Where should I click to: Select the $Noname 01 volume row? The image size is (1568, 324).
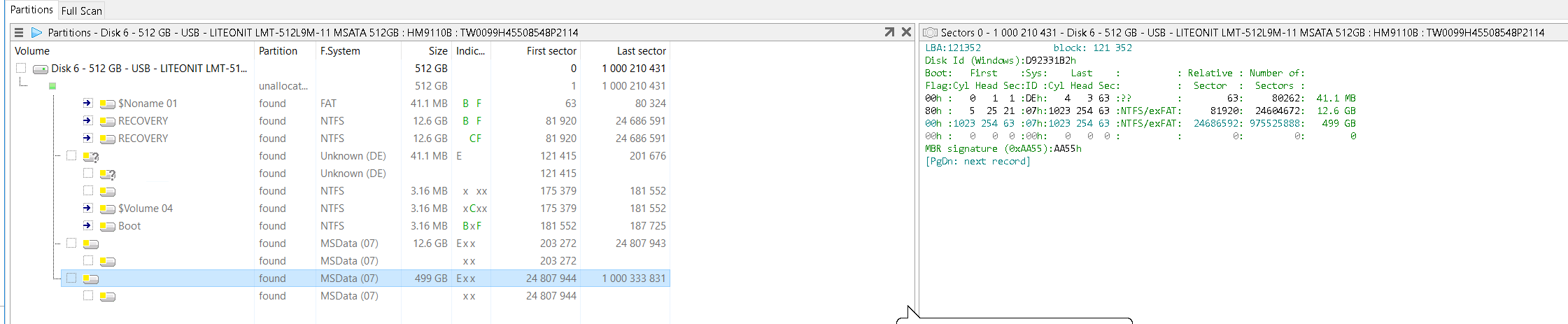click(340, 103)
